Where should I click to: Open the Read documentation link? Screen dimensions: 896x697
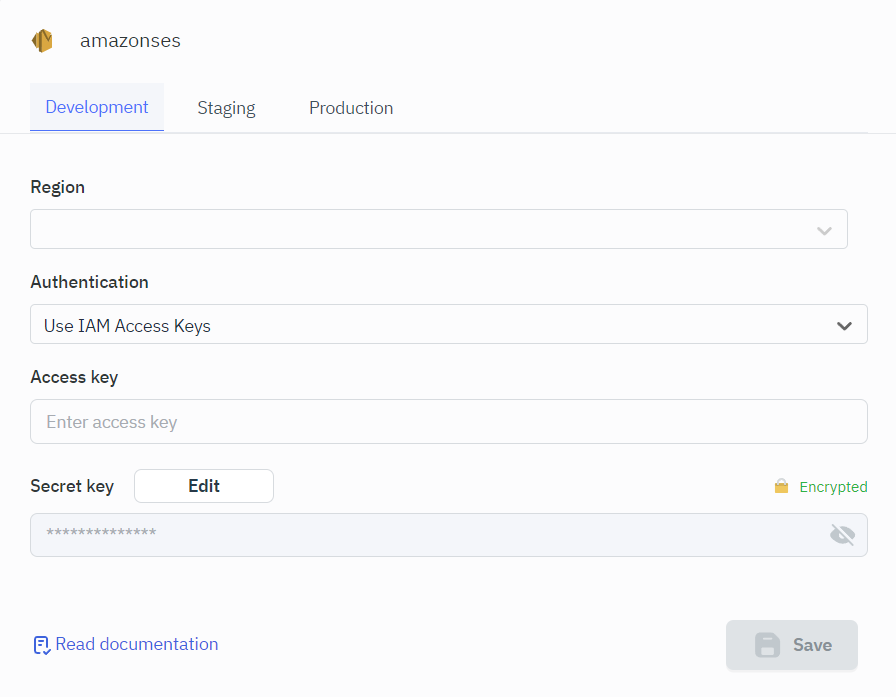137,644
